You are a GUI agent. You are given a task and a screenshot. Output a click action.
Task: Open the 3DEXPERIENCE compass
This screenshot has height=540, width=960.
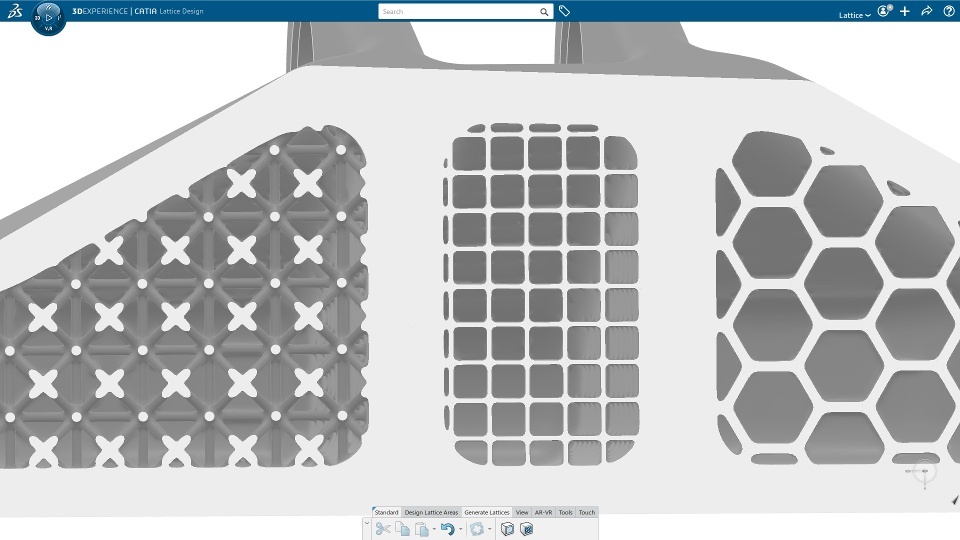pos(48,18)
